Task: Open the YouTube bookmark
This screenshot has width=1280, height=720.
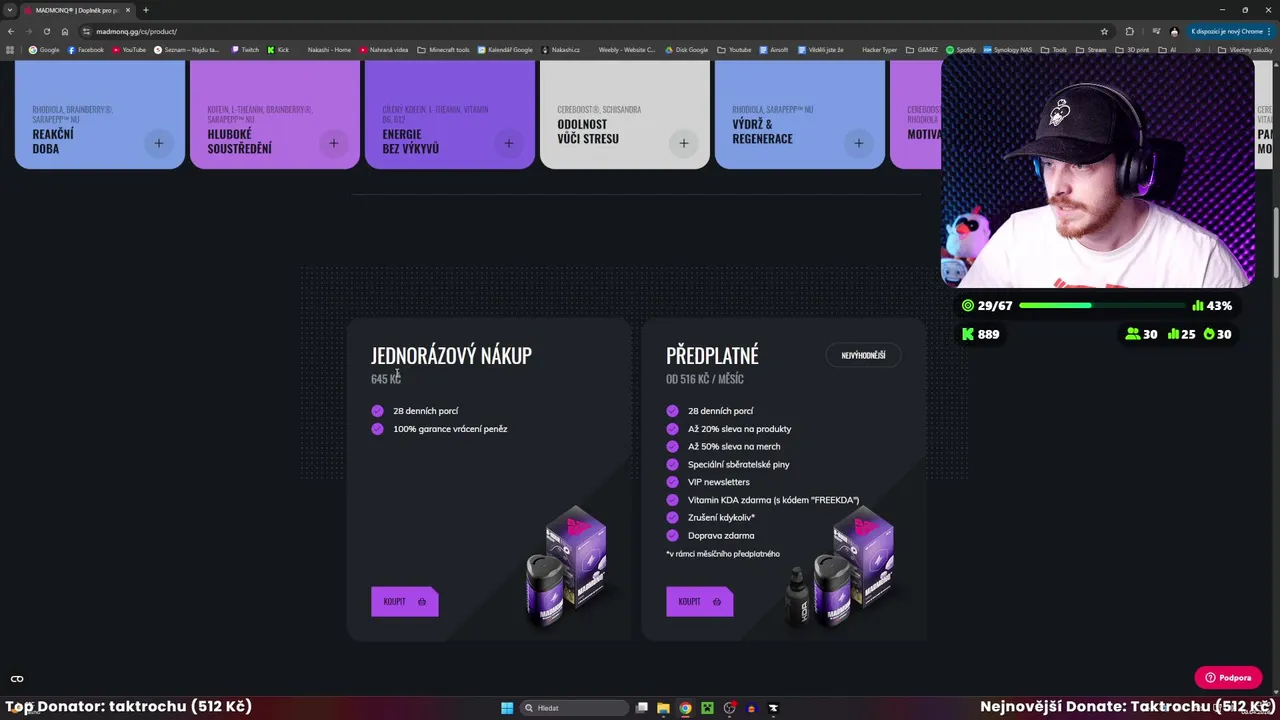Action: [x=129, y=50]
